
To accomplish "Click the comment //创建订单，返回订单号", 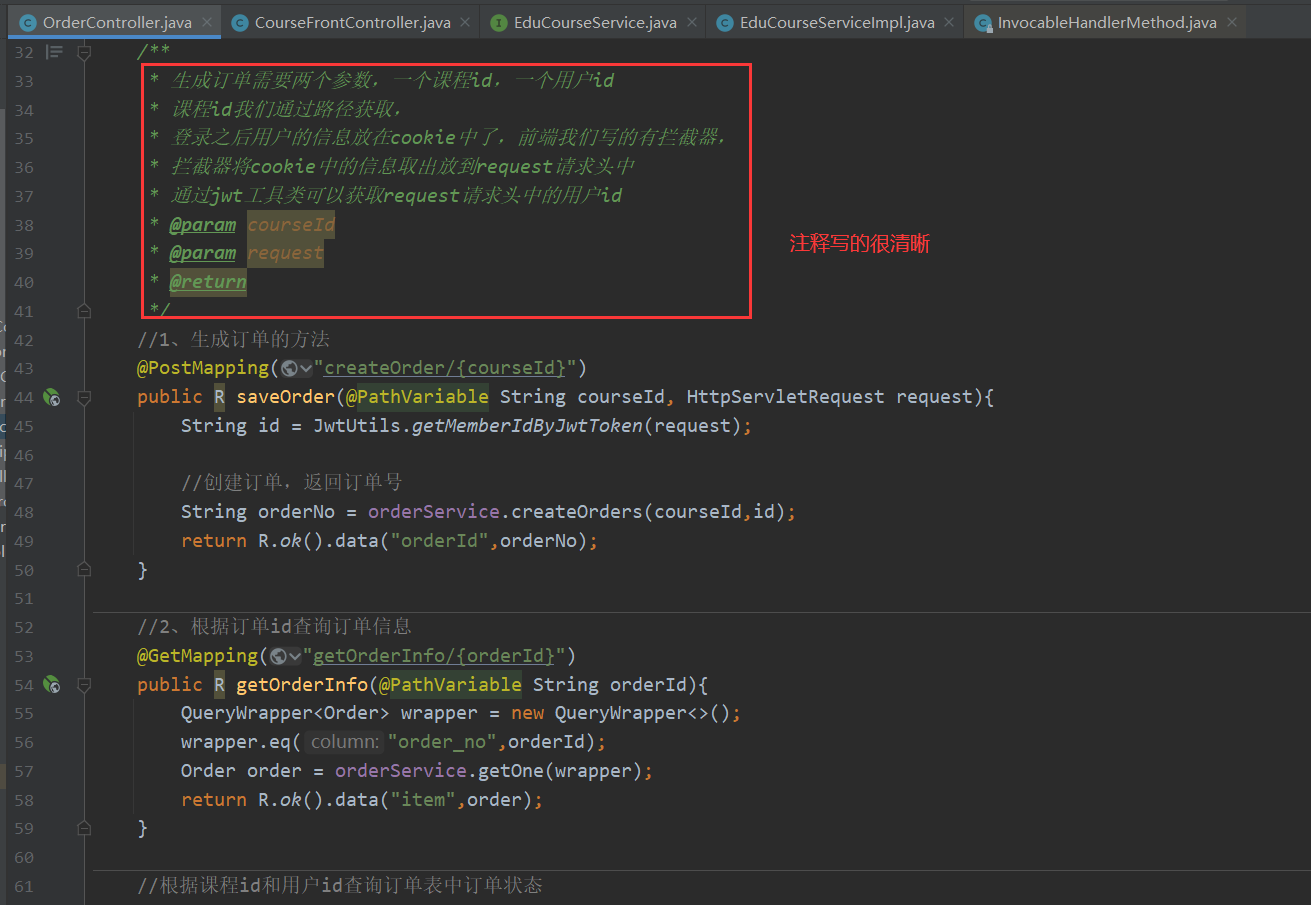I will coord(292,483).
